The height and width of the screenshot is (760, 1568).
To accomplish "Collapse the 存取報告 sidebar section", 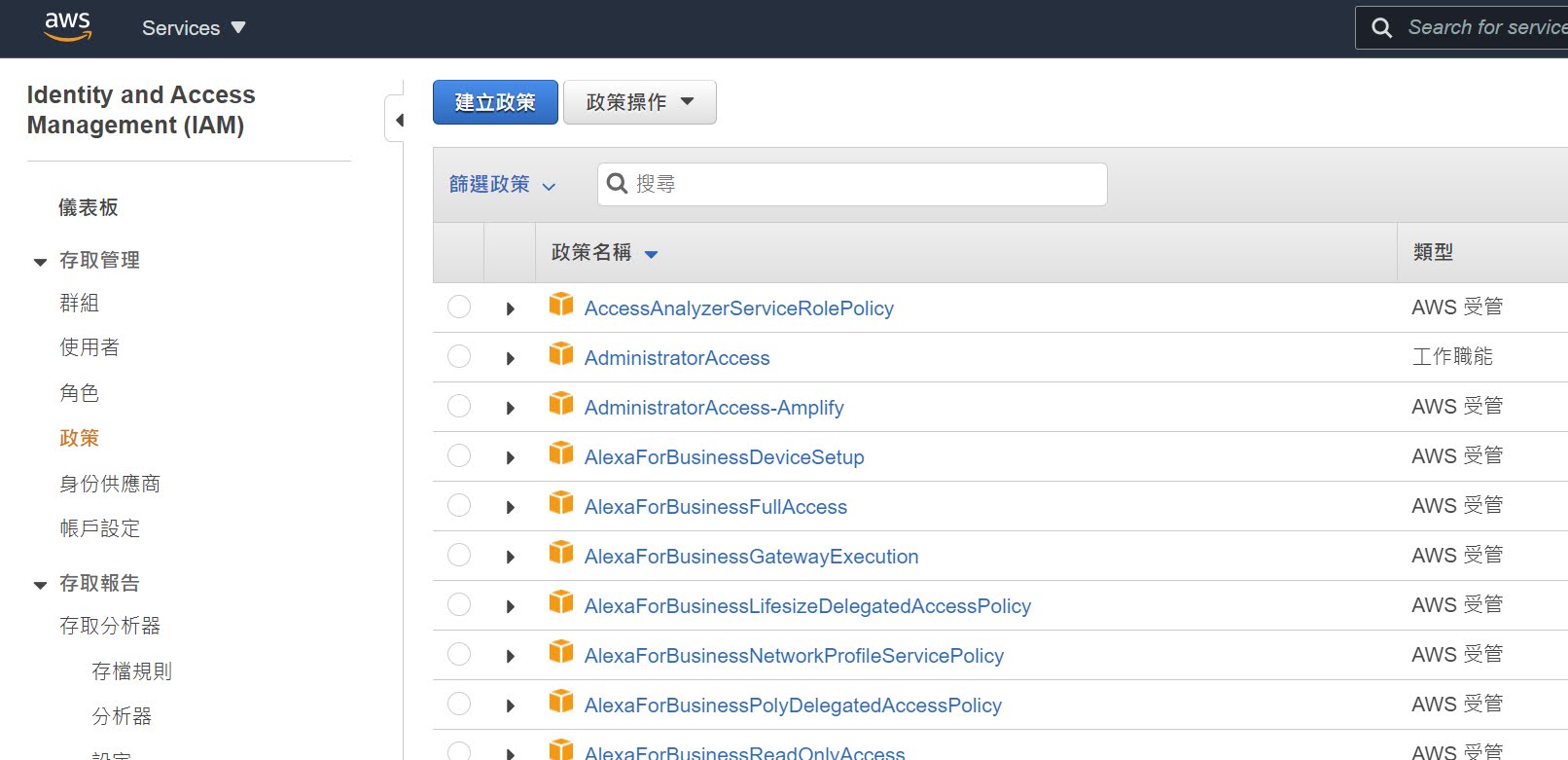I will 40,585.
